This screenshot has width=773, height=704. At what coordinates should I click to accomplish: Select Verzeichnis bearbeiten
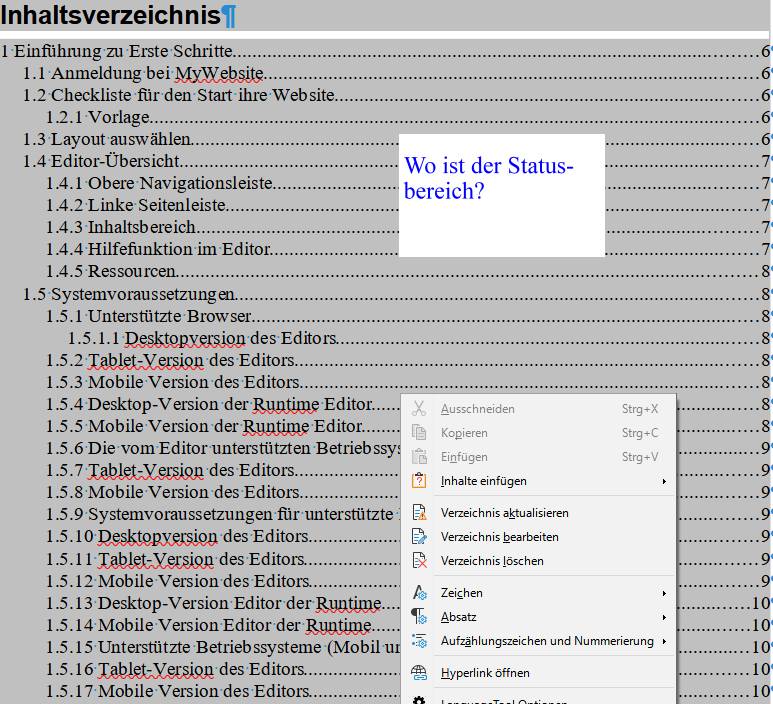(x=538, y=536)
